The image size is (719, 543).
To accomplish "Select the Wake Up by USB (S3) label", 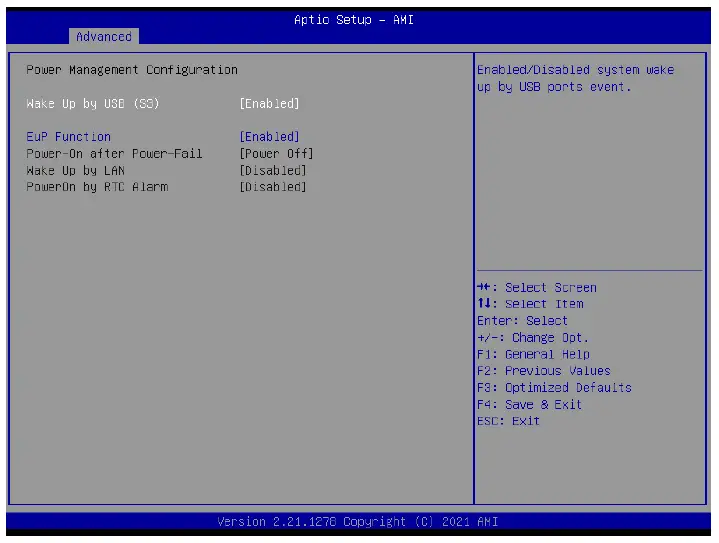I will click(93, 104).
